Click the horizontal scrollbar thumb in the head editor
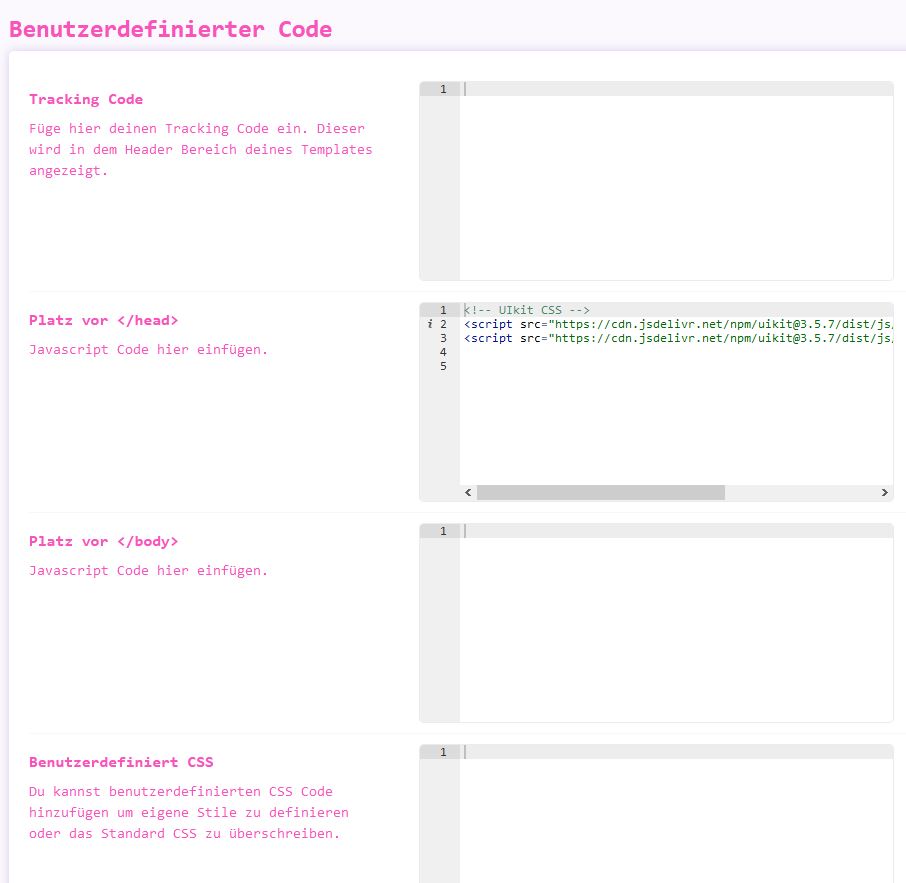The image size is (906, 883). [600, 493]
